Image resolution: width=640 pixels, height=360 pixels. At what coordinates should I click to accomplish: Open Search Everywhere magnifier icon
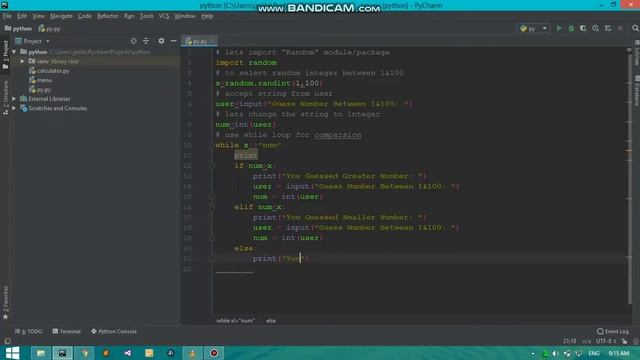[635, 28]
